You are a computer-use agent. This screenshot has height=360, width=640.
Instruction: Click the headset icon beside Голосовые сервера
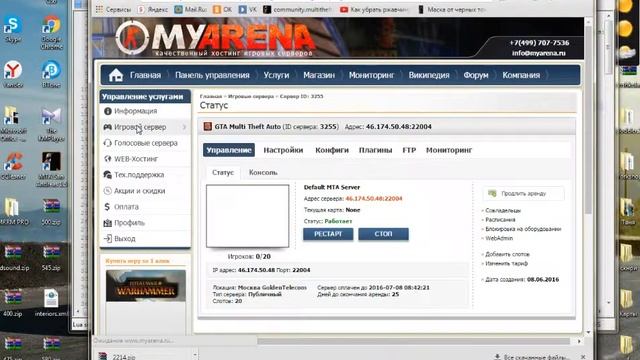click(x=108, y=143)
